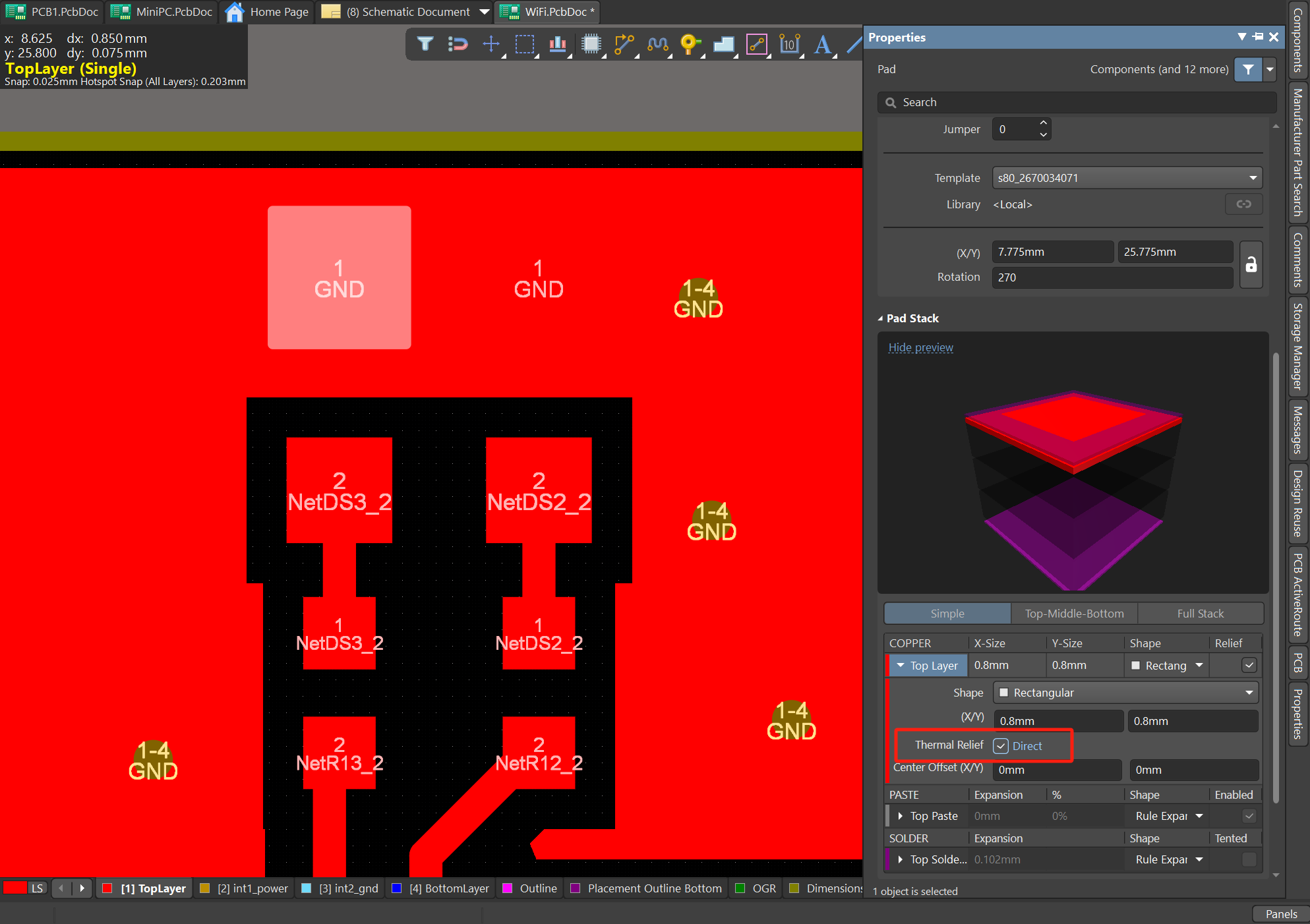Toggle the Top Layer relief checkbox
Screen dimensions: 1310x924
coord(1249,665)
